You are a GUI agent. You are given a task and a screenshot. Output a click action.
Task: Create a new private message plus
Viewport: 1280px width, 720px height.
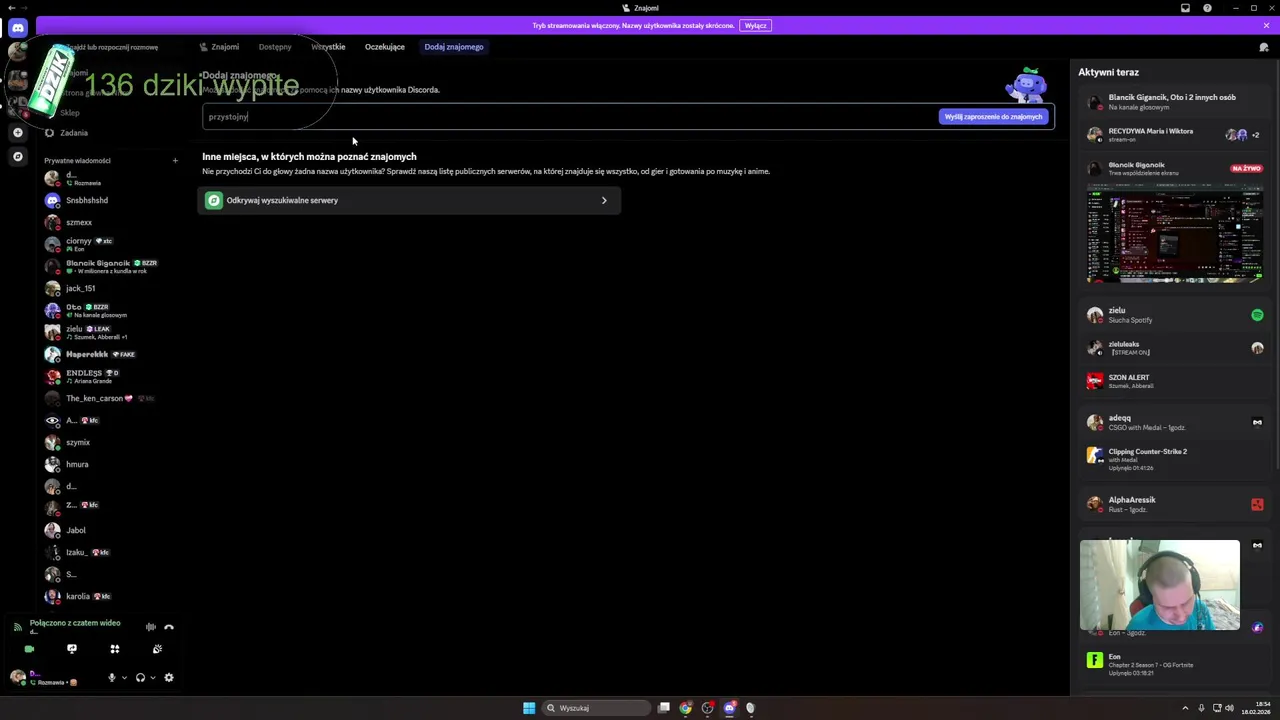click(x=175, y=160)
